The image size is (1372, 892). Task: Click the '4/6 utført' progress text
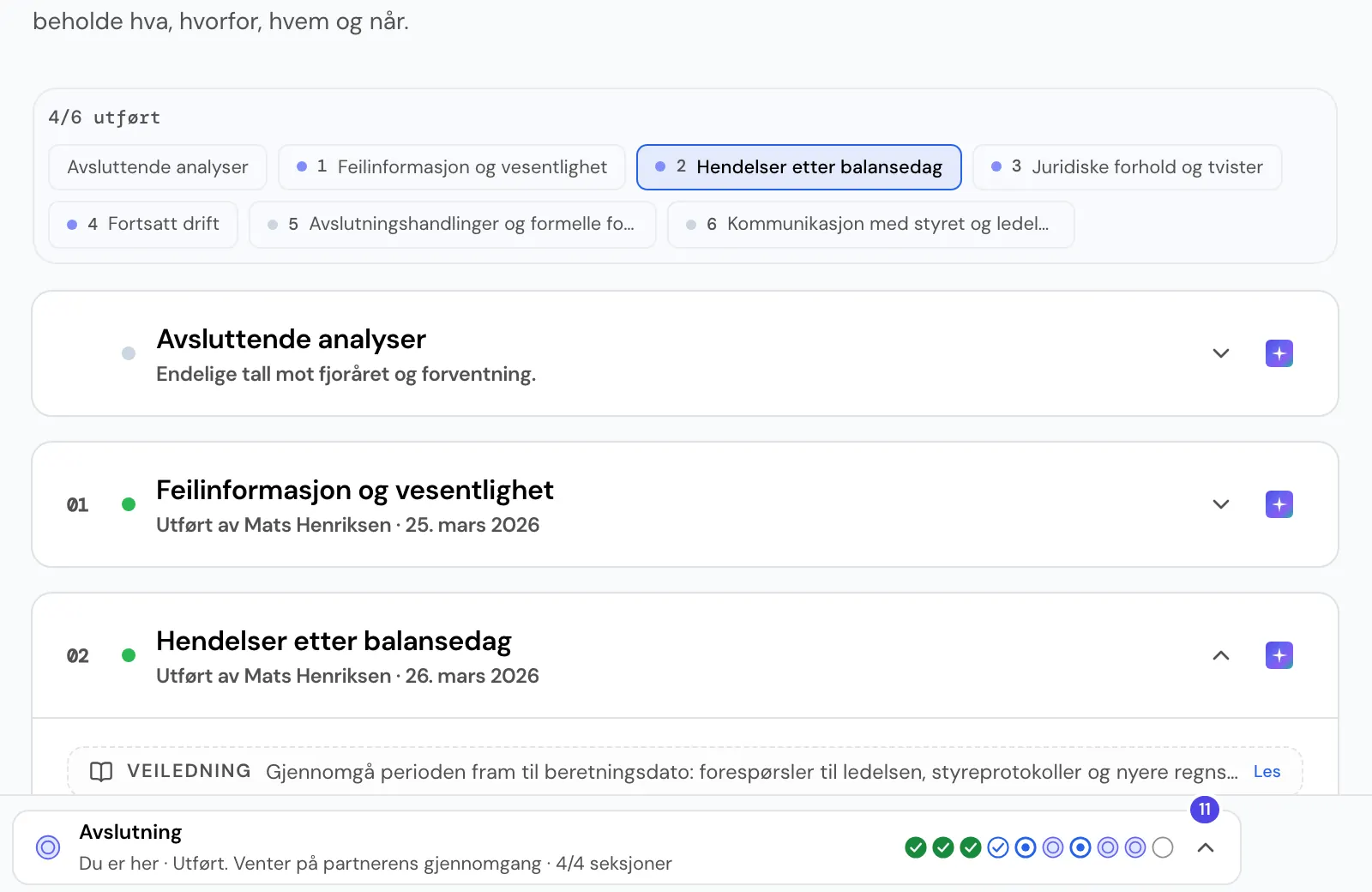[105, 118]
